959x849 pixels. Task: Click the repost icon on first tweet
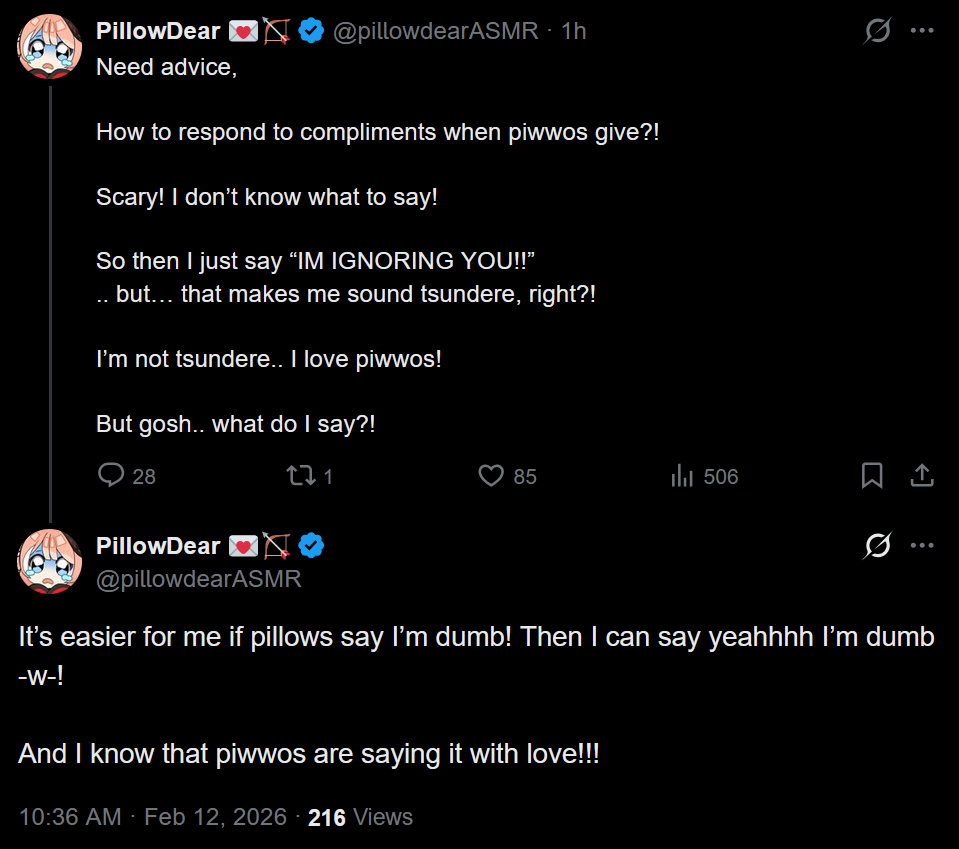(x=301, y=475)
